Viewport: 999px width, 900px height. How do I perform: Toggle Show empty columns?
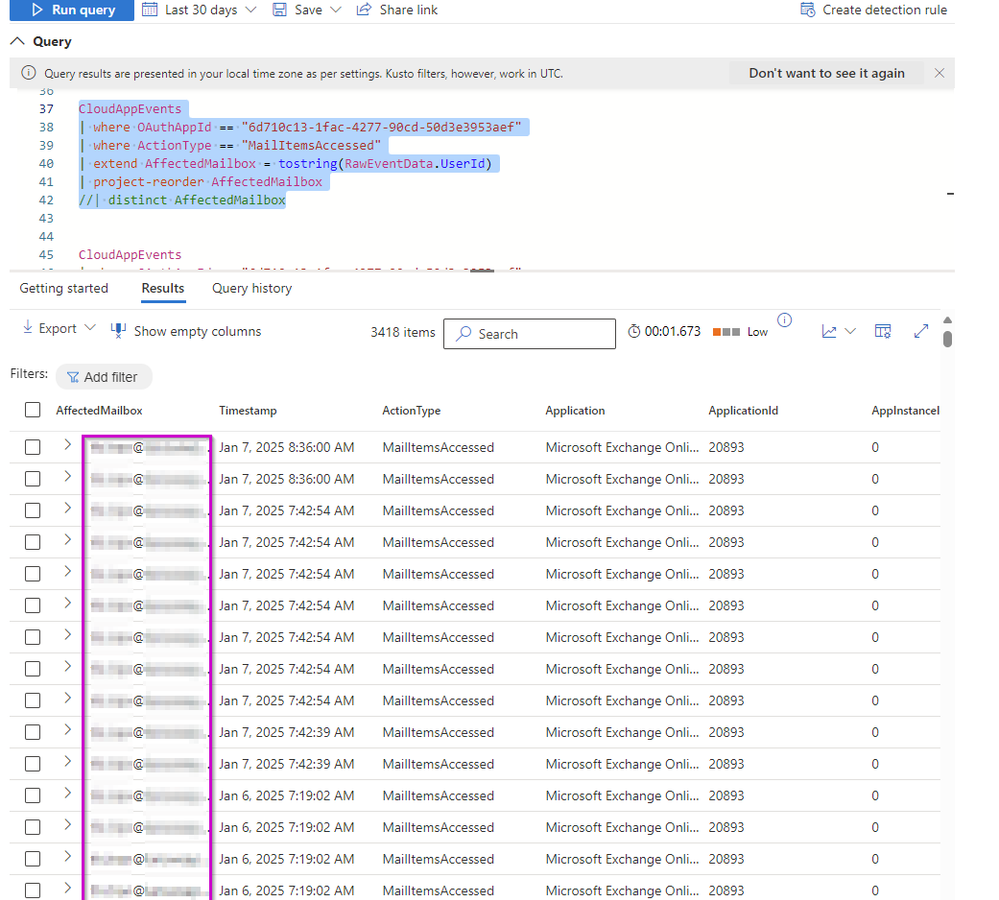(x=186, y=331)
